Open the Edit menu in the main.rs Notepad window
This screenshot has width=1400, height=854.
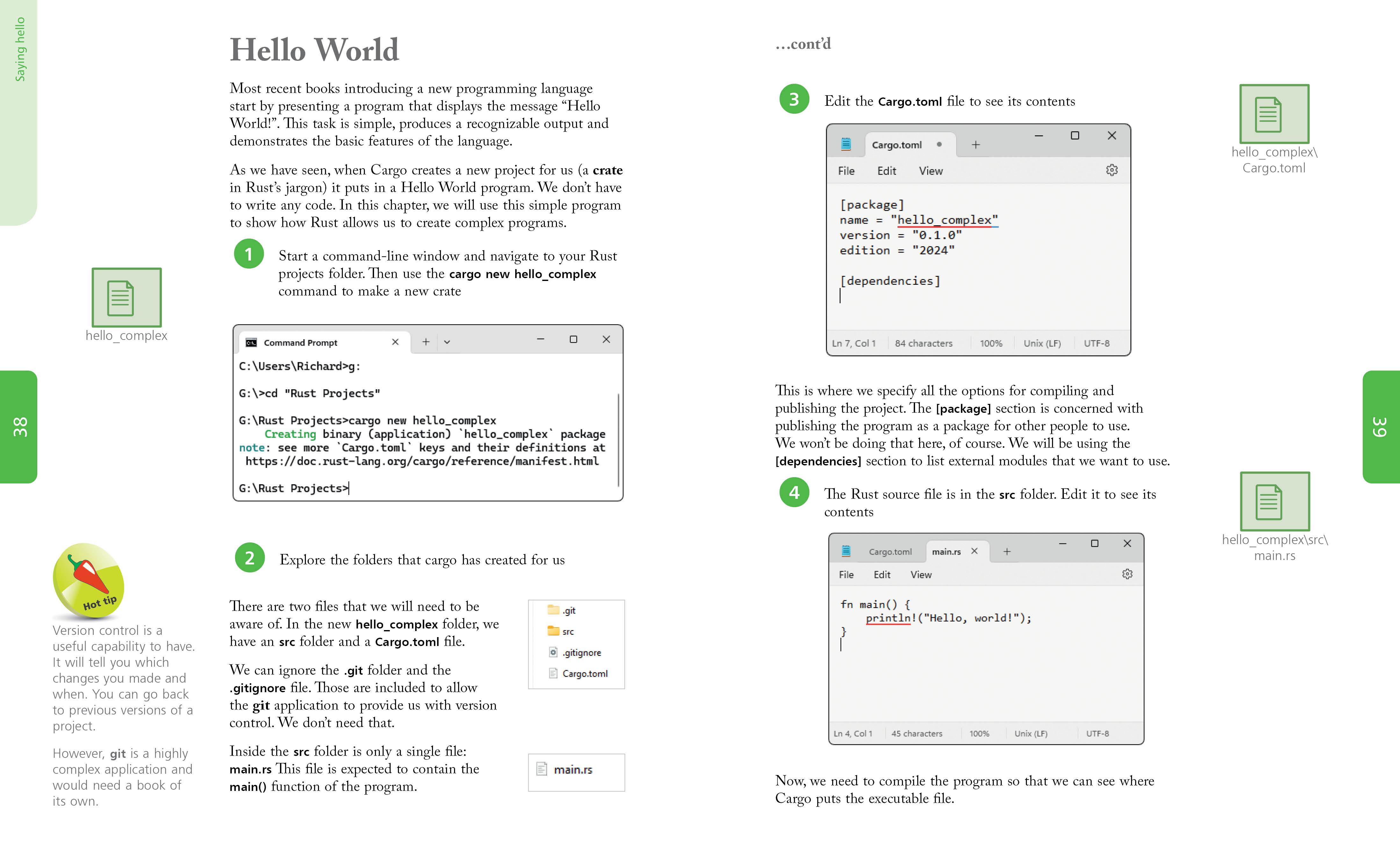pyautogui.click(x=882, y=575)
